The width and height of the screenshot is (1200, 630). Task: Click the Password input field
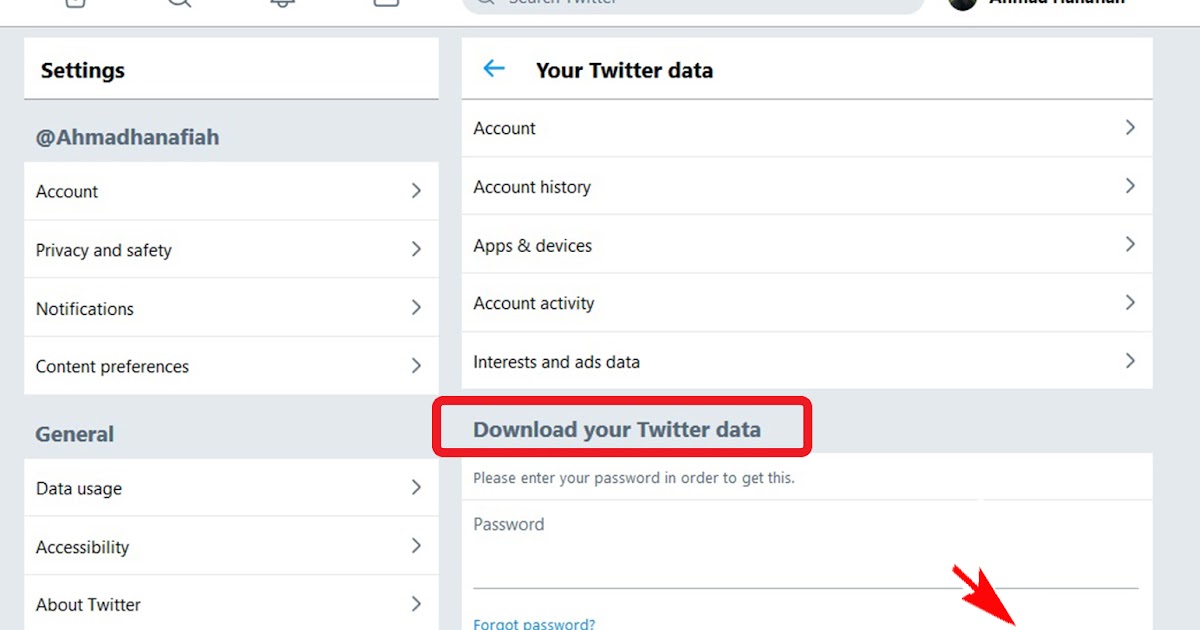click(805, 547)
